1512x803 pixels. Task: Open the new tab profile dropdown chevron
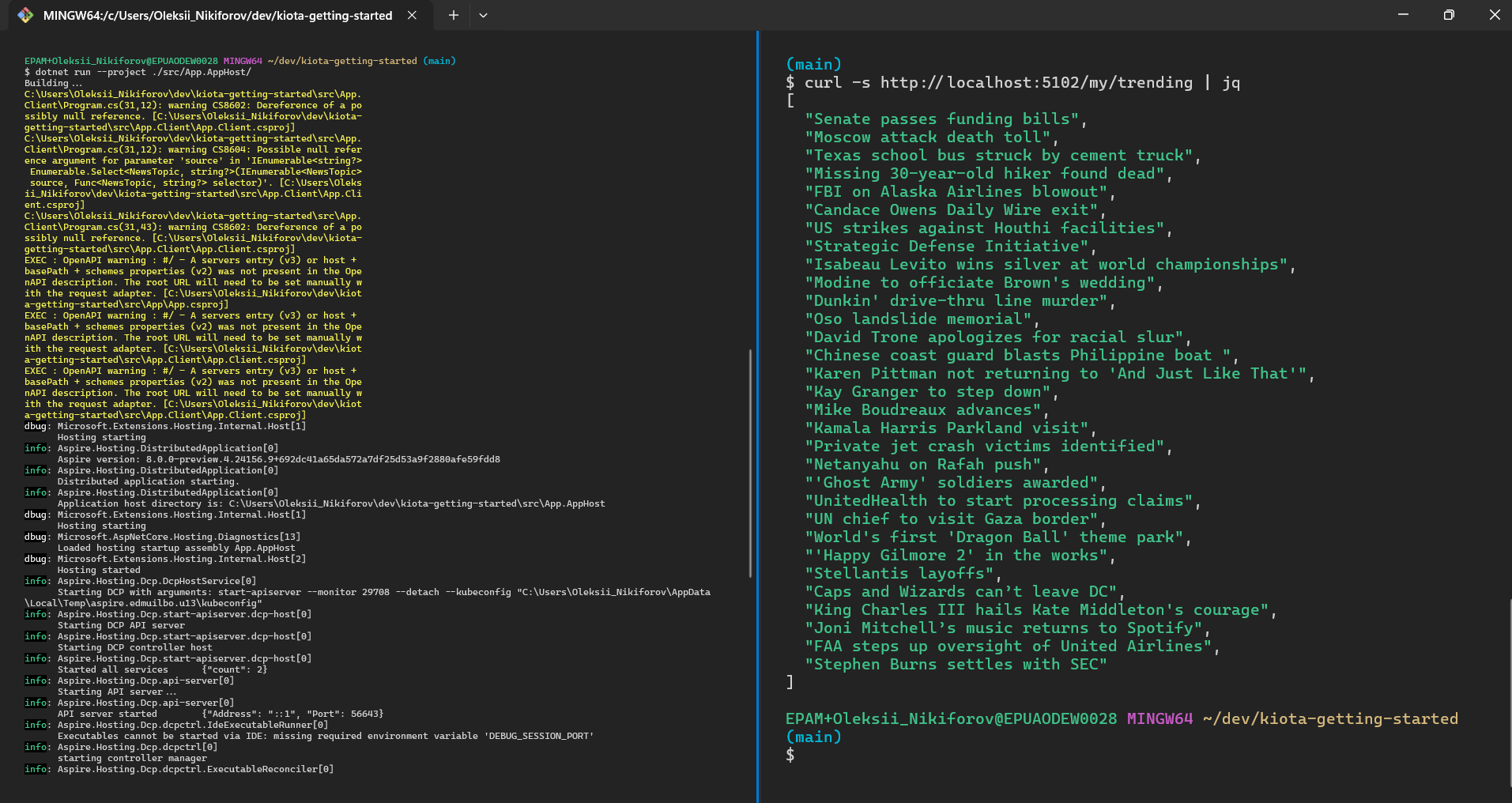coord(483,15)
